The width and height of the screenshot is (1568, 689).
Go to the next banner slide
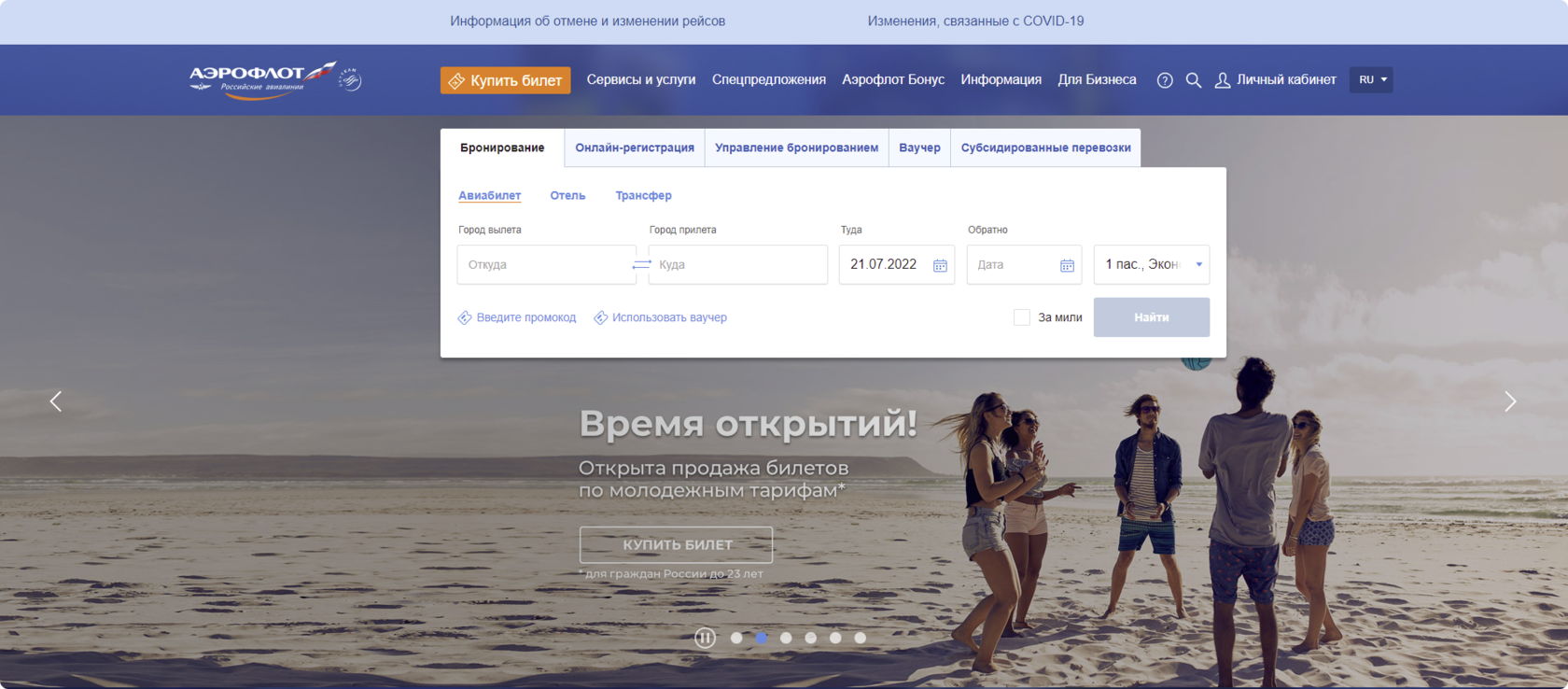(1510, 401)
